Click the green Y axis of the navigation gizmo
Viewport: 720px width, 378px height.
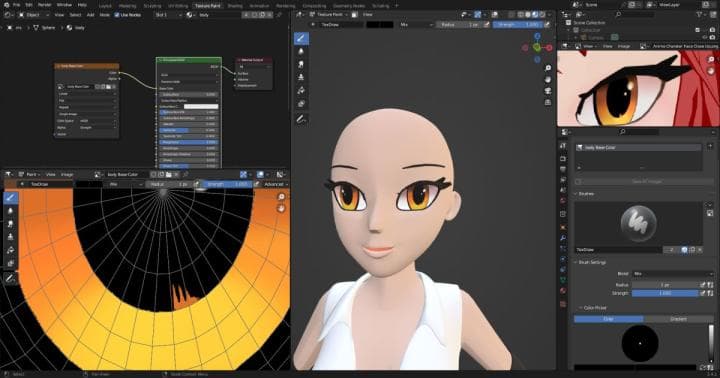point(537,47)
